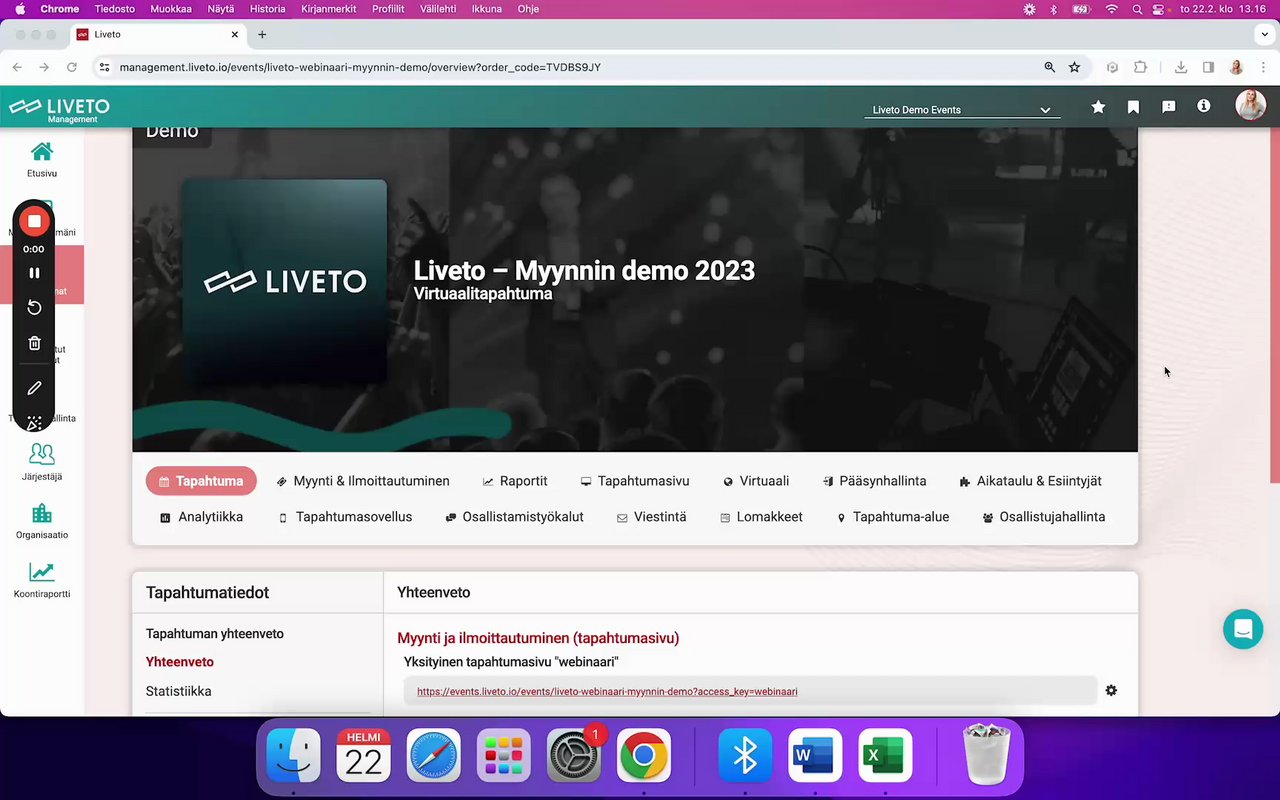Open the chat support widget
The height and width of the screenshot is (800, 1280).
pos(1243,629)
